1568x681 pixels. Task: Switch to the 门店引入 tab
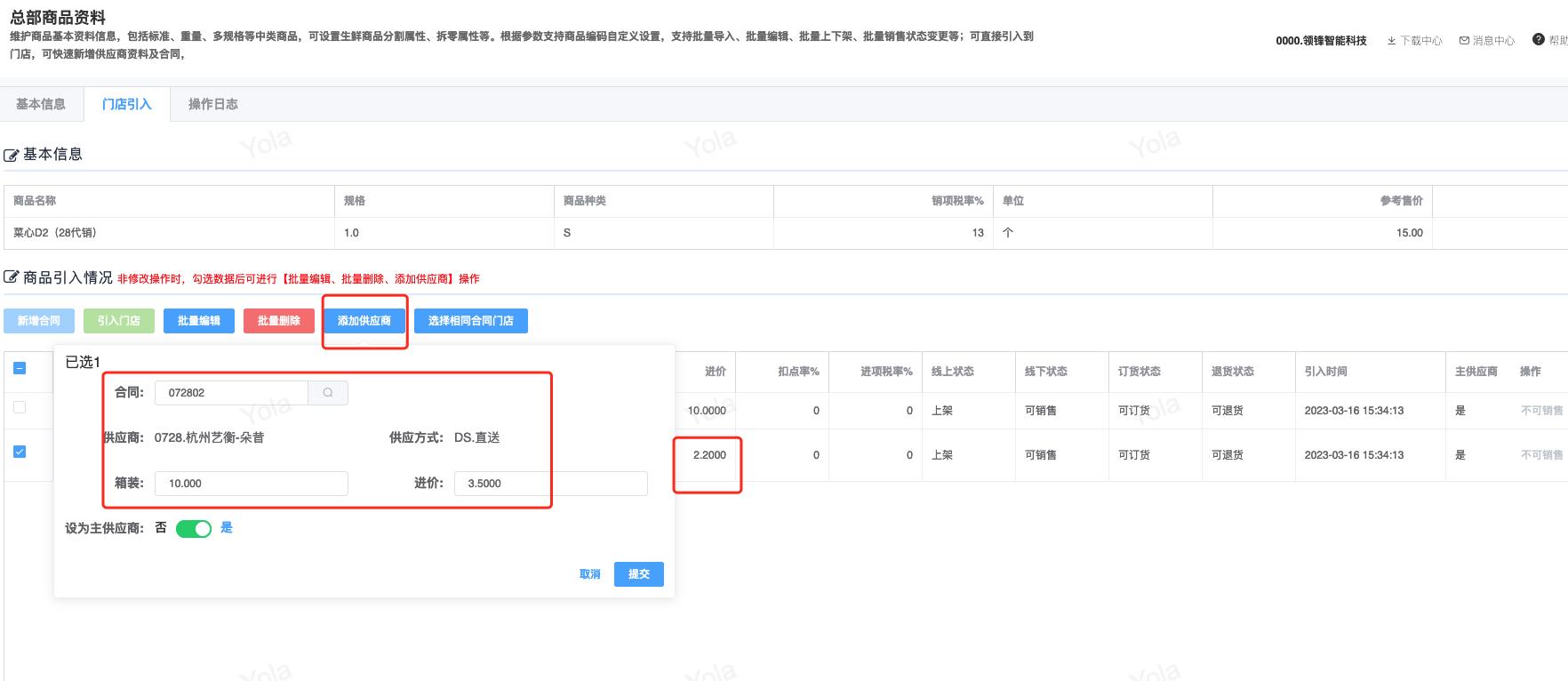(x=127, y=104)
